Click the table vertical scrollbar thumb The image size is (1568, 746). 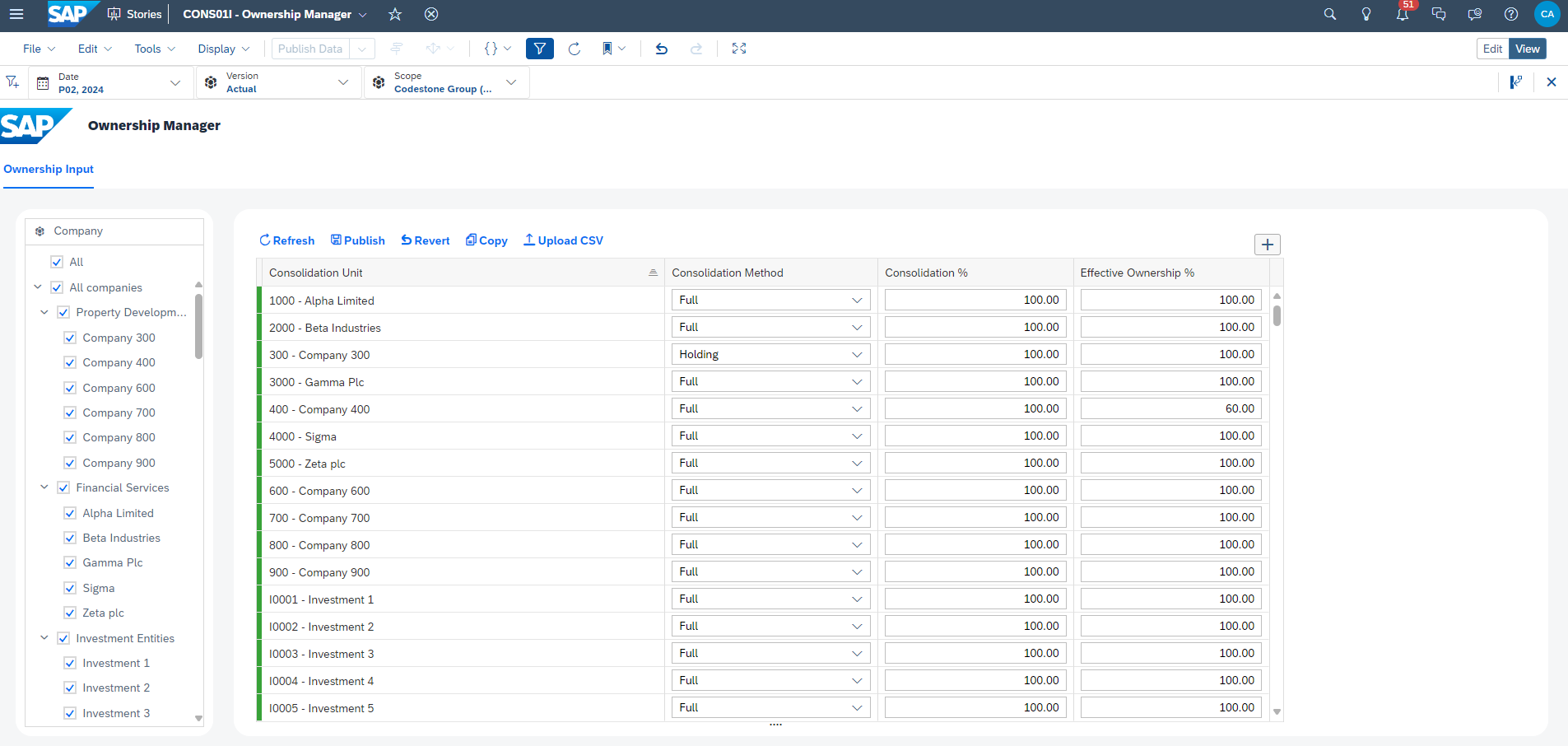tap(1277, 316)
